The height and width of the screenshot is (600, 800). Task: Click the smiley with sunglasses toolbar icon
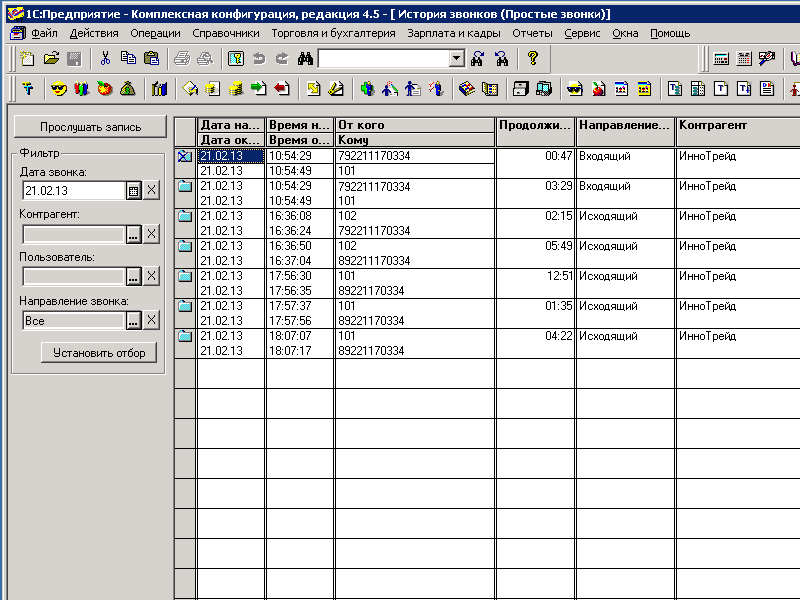coord(59,89)
